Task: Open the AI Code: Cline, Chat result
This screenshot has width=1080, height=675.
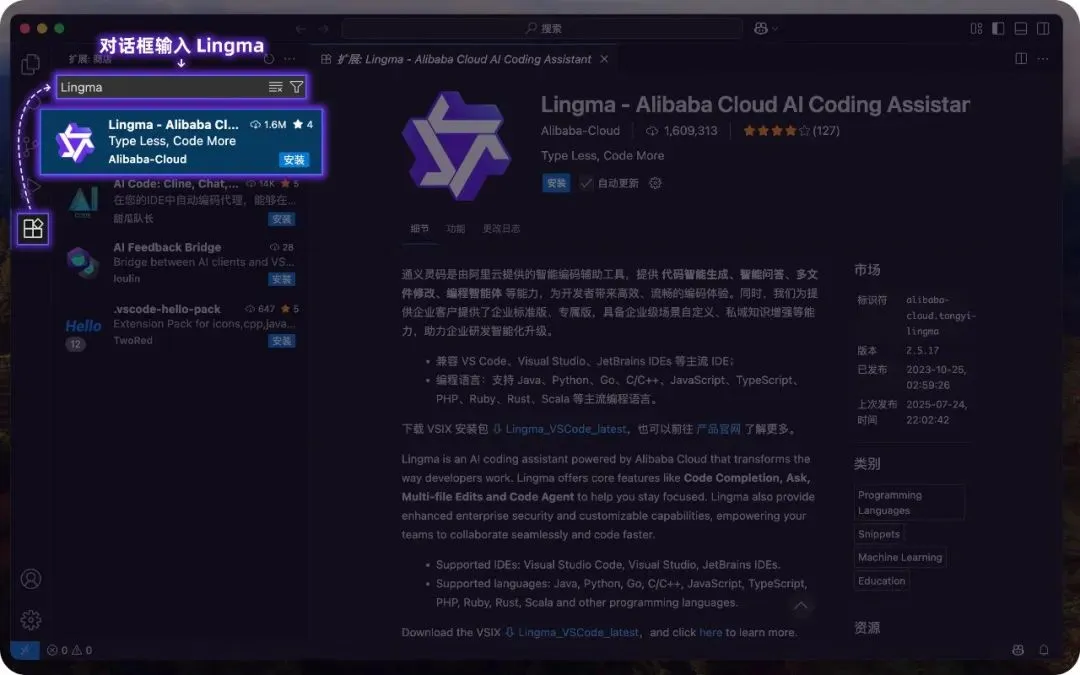Action: tap(180, 201)
